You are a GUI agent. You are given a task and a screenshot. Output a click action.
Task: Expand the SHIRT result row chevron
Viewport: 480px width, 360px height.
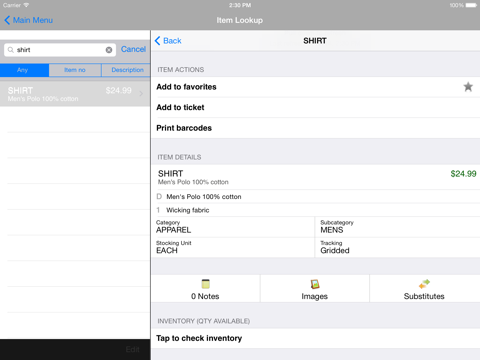(x=141, y=94)
